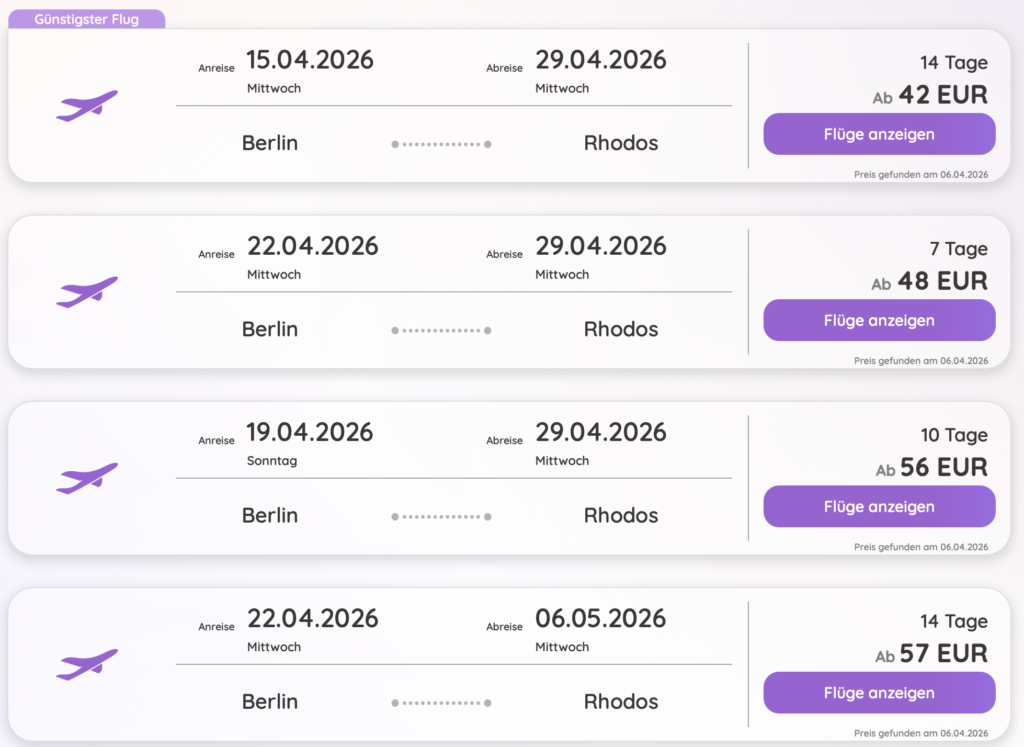Image resolution: width=1024 pixels, height=747 pixels.
Task: Click the 48 EUR price
Action: coord(943,282)
